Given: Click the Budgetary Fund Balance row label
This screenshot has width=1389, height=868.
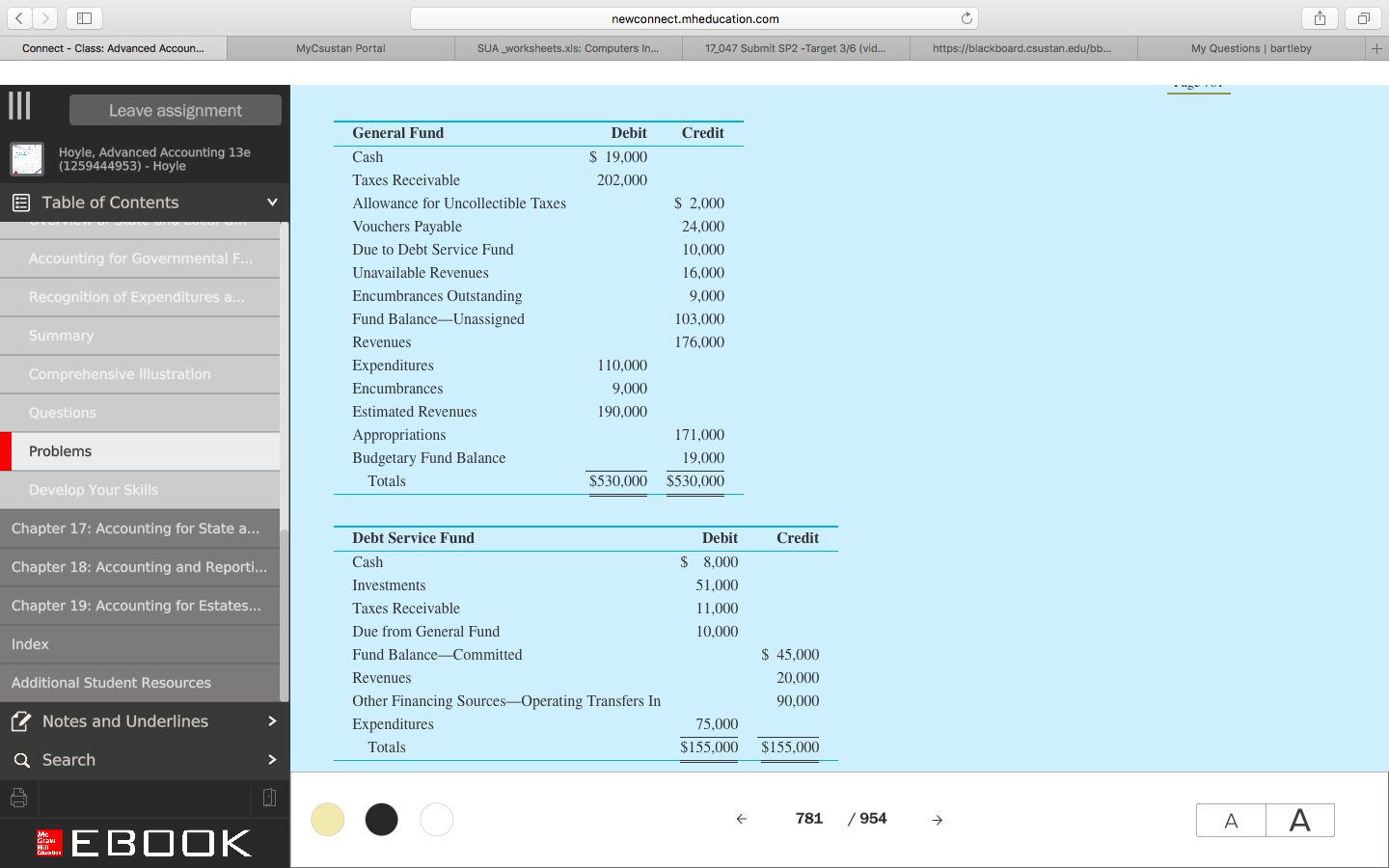Looking at the screenshot, I should (429, 458).
